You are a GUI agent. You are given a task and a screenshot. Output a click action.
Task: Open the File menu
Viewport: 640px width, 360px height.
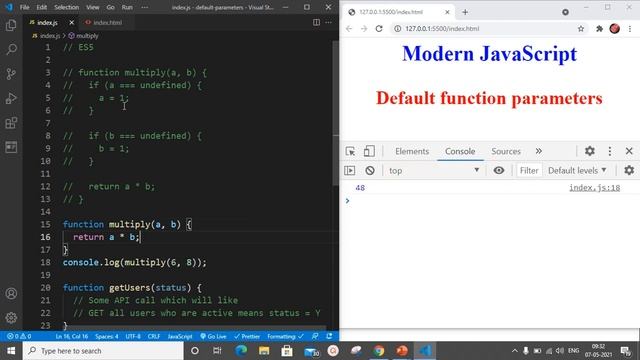click(x=24, y=7)
